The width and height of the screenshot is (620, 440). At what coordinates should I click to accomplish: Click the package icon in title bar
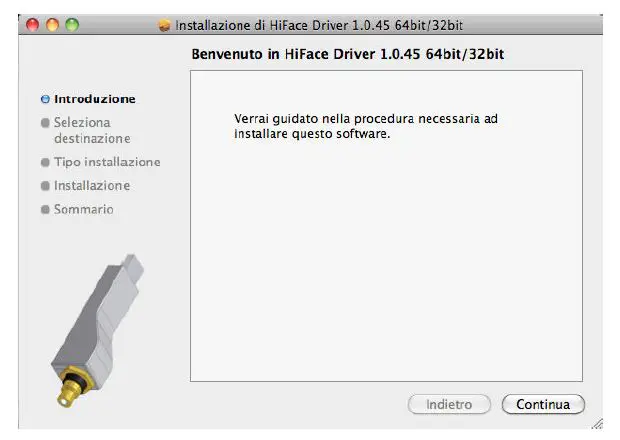(x=164, y=25)
